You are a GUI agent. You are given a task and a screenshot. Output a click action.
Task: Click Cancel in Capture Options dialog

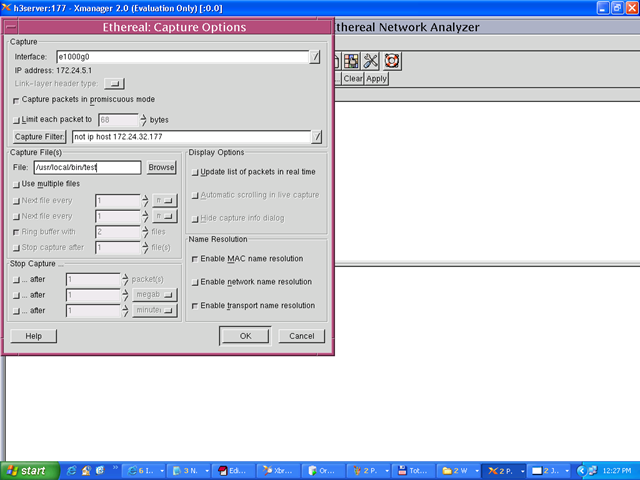click(x=302, y=336)
